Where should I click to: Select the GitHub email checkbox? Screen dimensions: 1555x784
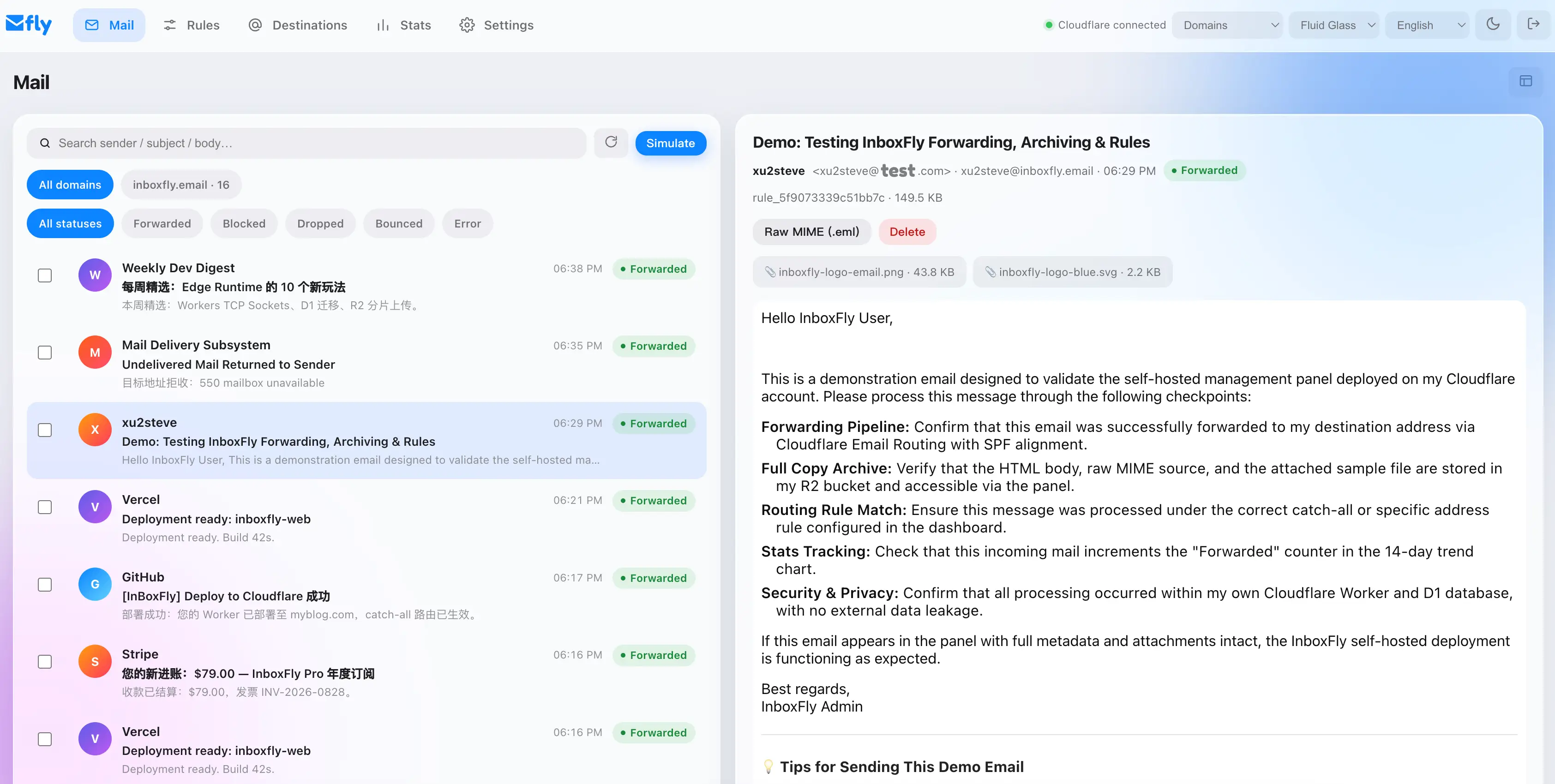[x=45, y=584]
